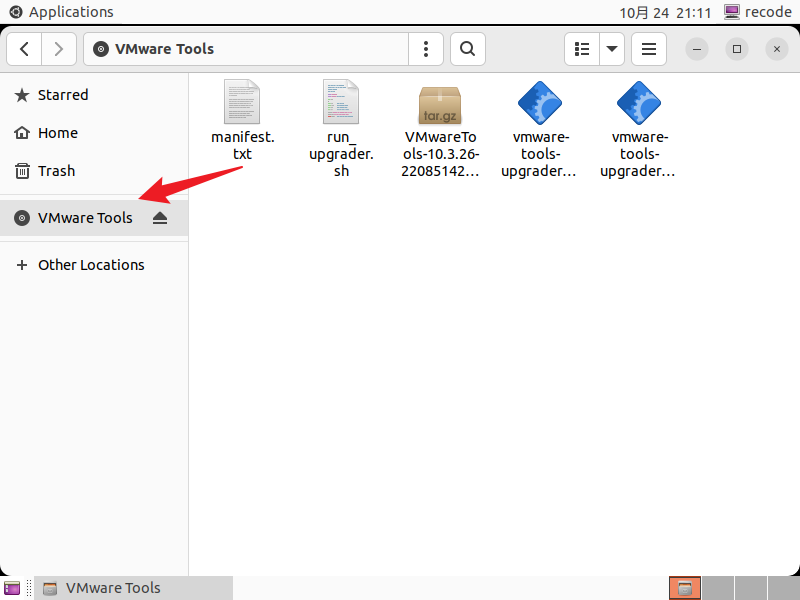The image size is (800, 600).
Task: Open Starred files in the sidebar
Action: point(62,95)
